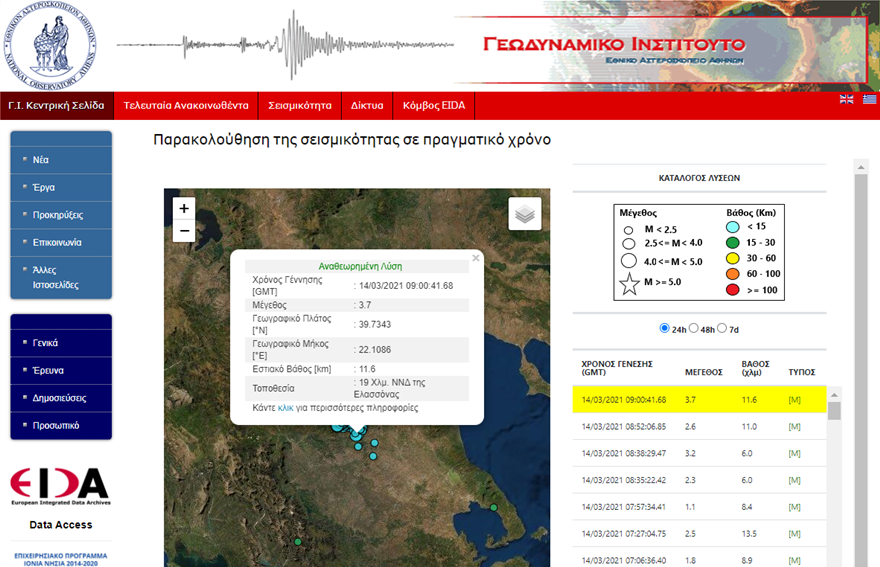Zoom out the map with minus button

184,231
